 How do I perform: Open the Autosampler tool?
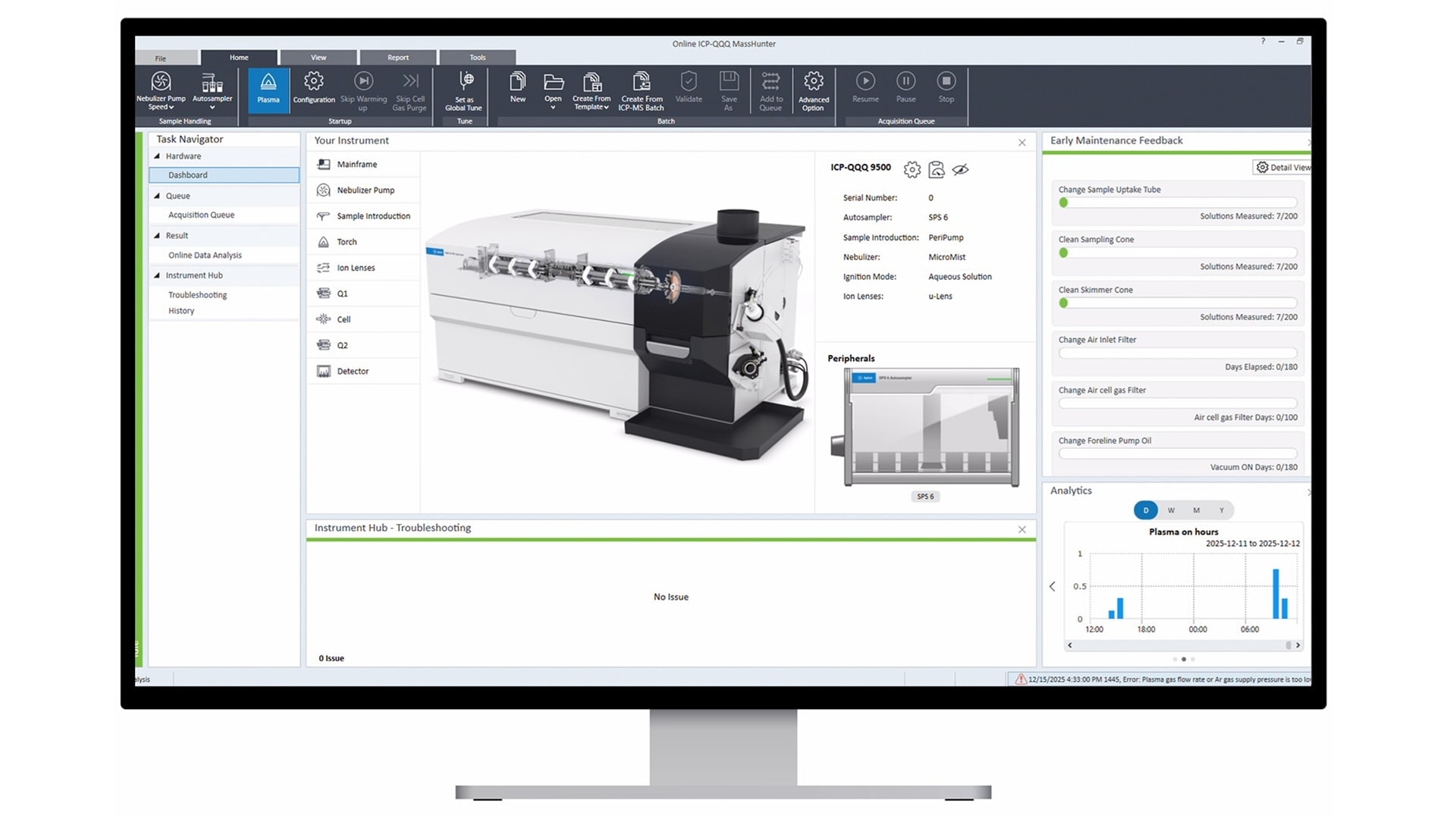[212, 90]
